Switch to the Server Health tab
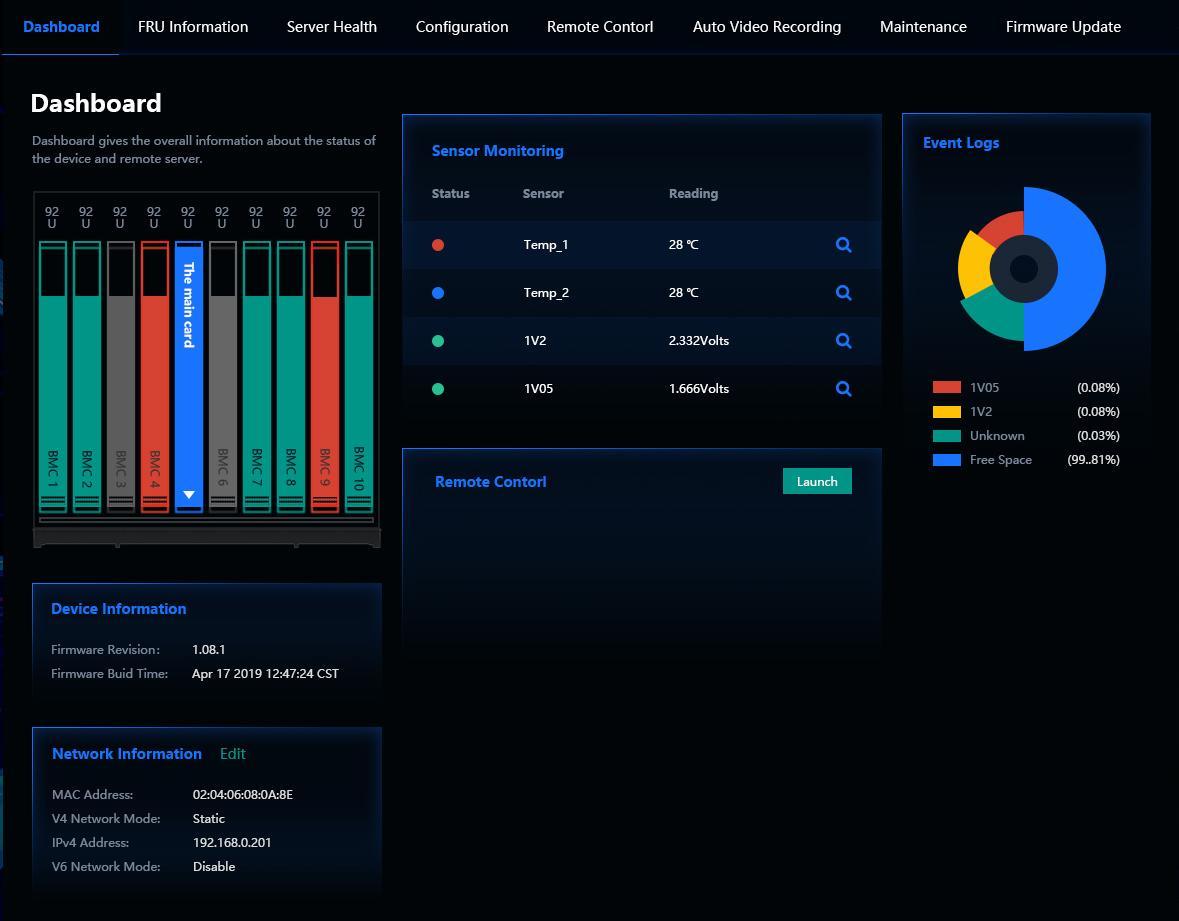The image size is (1179, 921). coord(331,27)
